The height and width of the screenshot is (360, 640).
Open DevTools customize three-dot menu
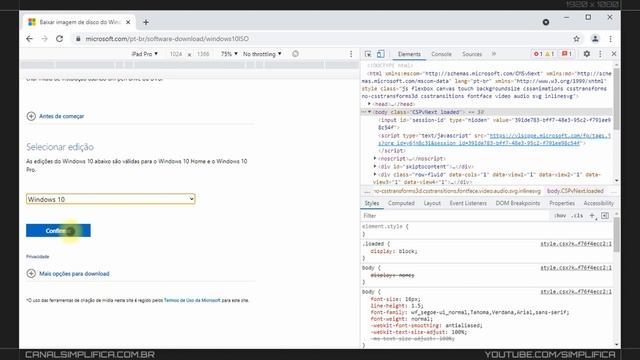click(600, 54)
